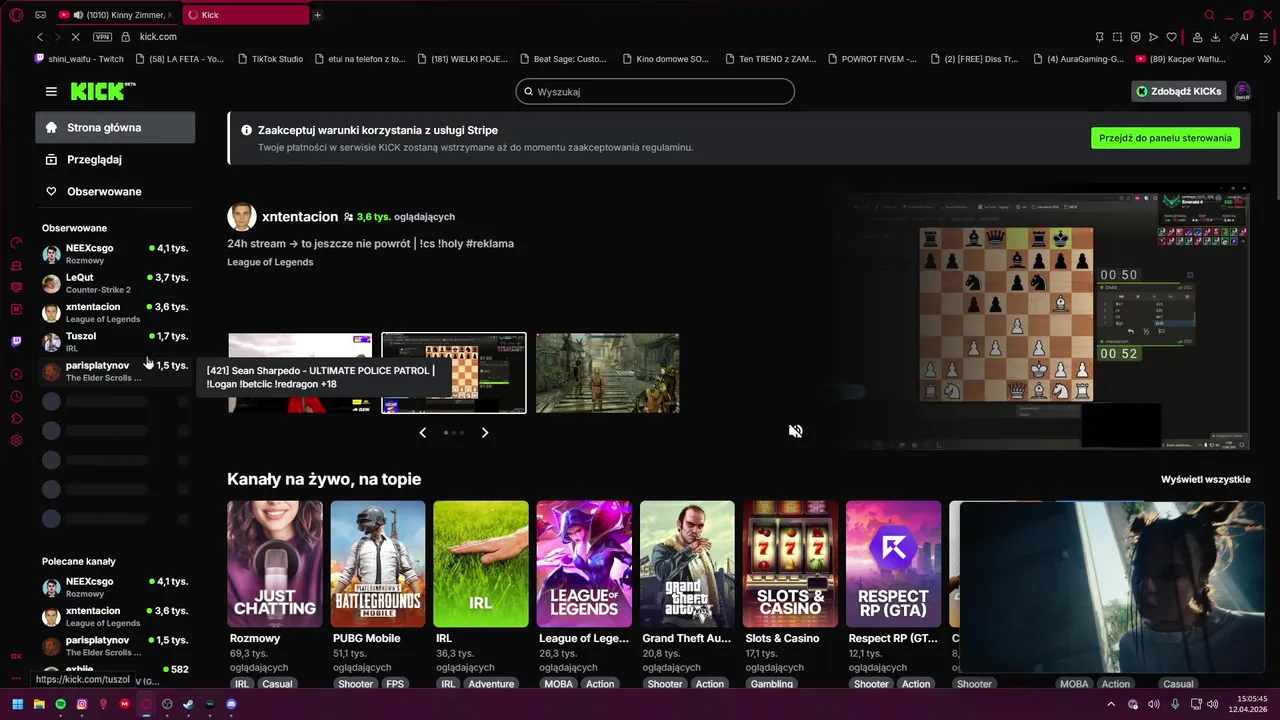
Task: Open Obserwowane in the sidebar
Action: pos(115,191)
